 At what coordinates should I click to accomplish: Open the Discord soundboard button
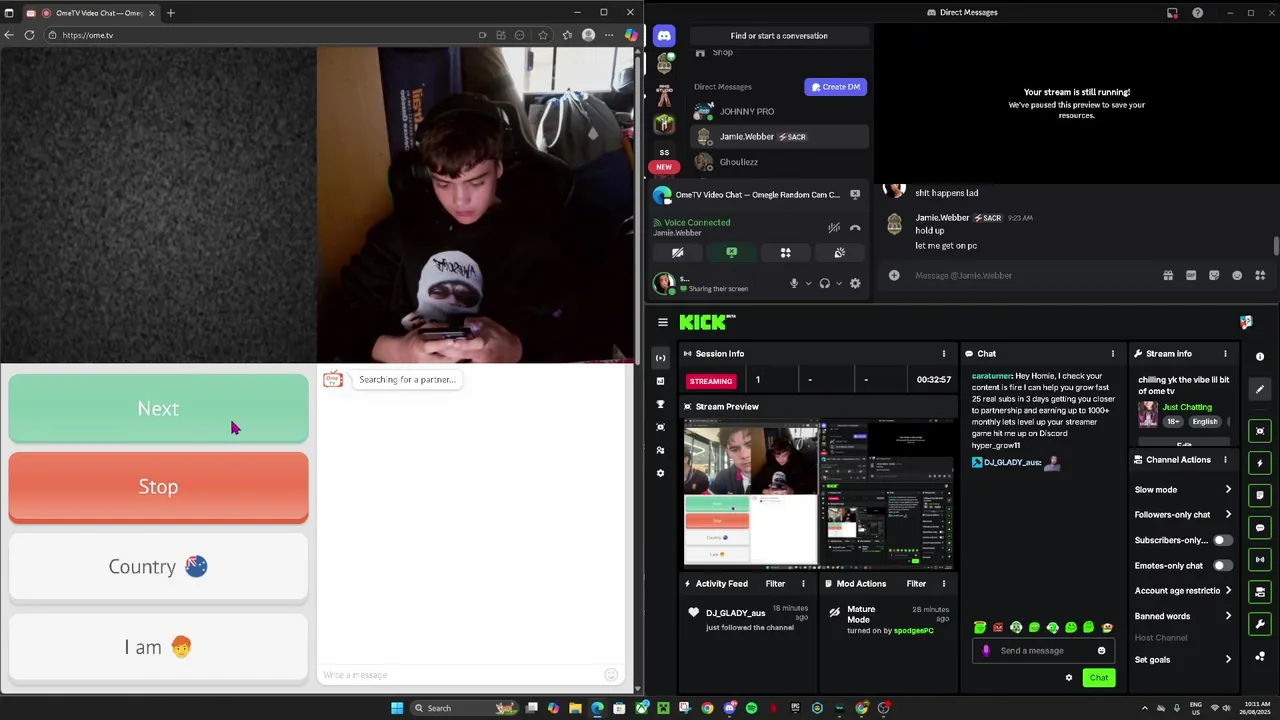coord(839,253)
